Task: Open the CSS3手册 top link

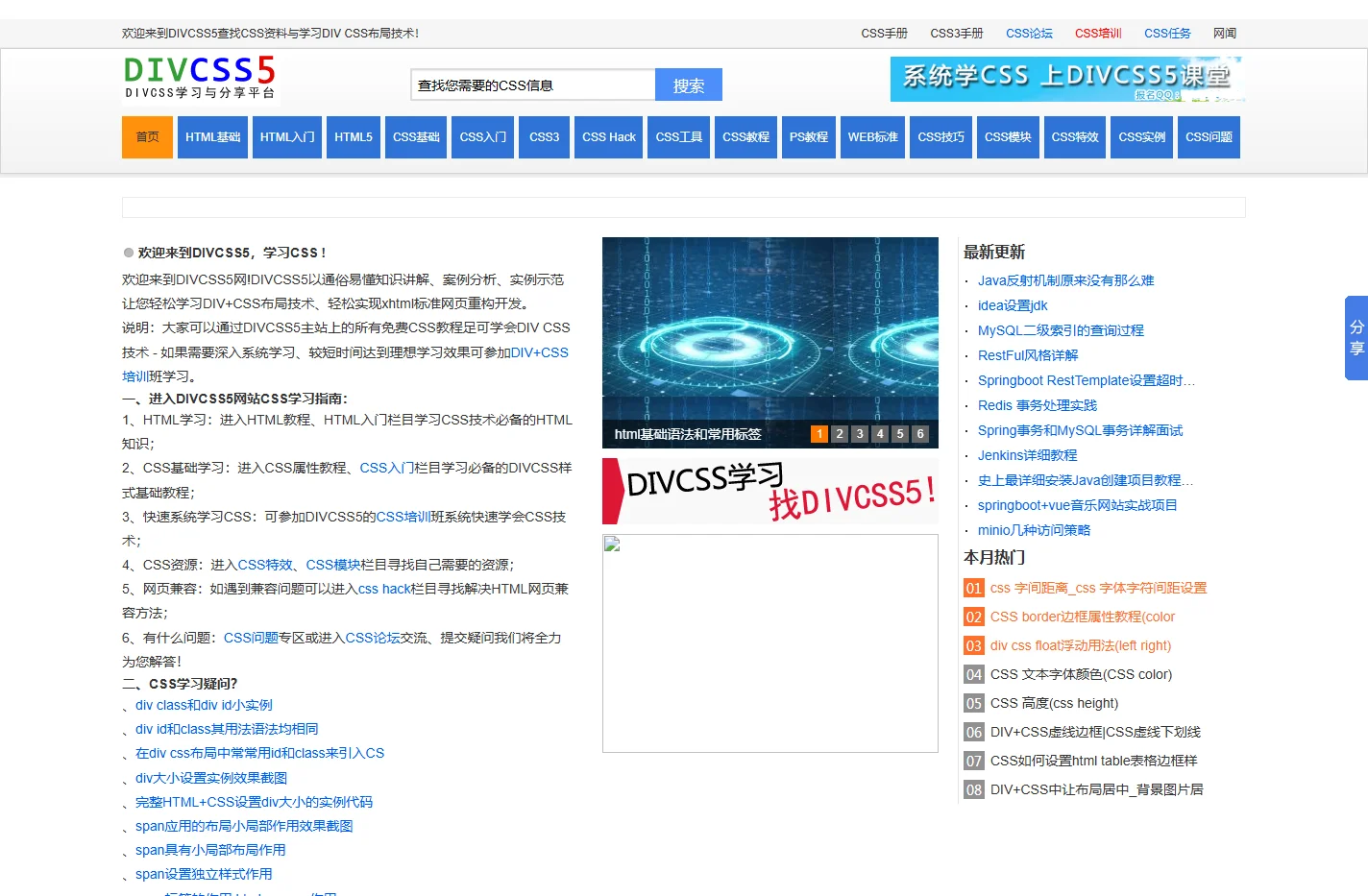Action: click(x=957, y=34)
